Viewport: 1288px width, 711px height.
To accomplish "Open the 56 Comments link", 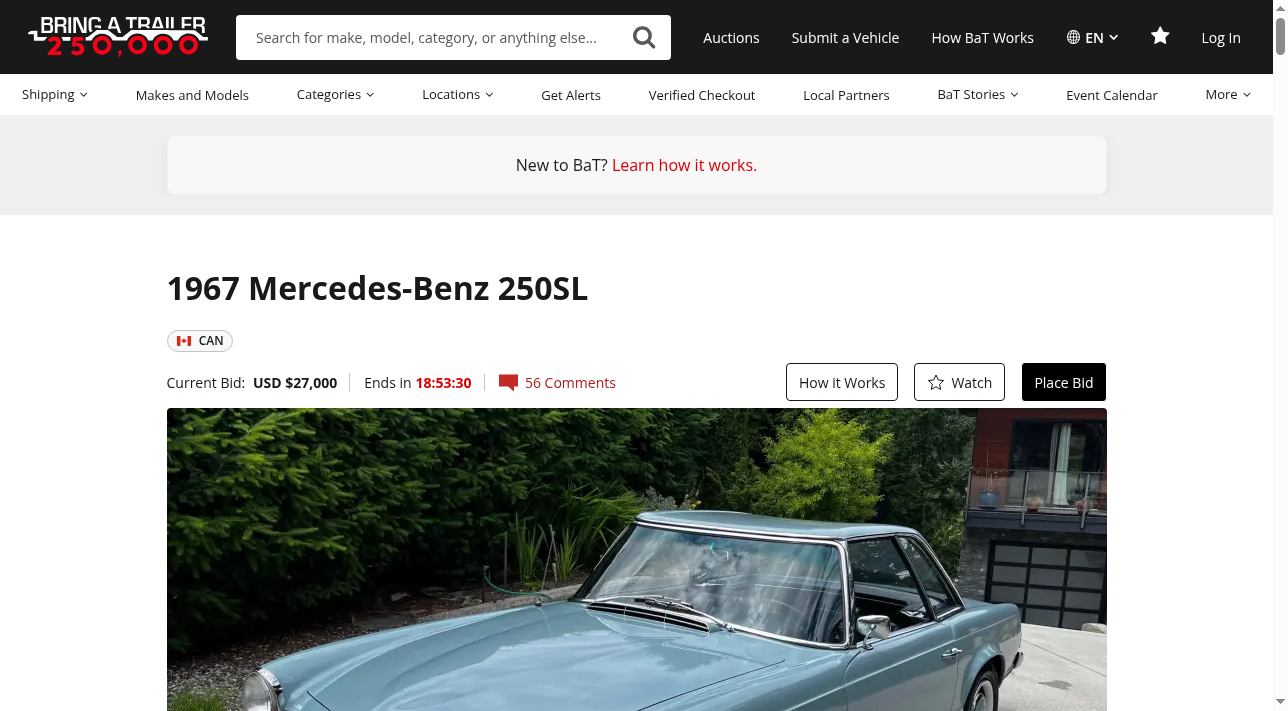I will 570,383.
